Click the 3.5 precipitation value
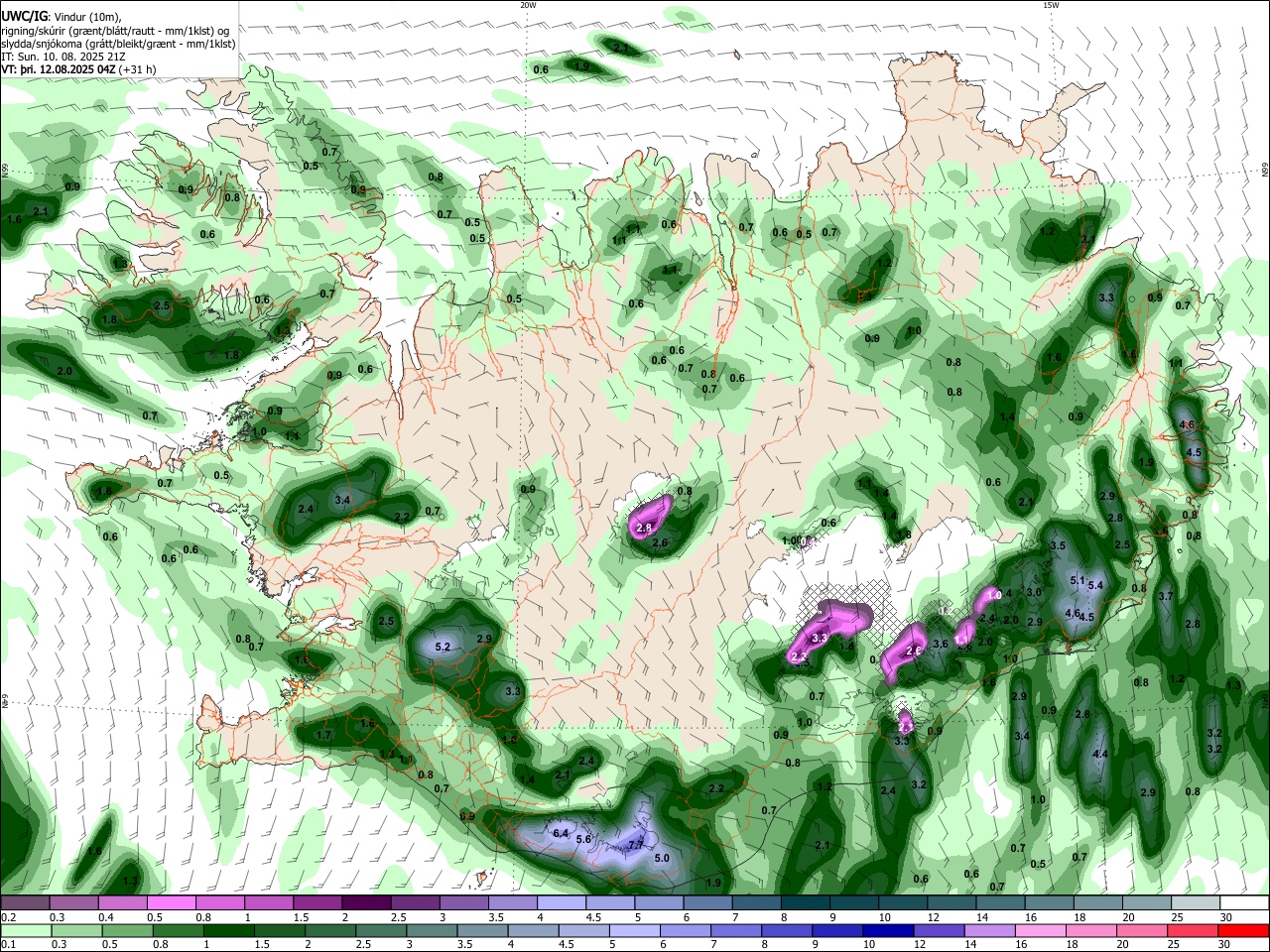Viewport: 1270px width, 952px height. [1058, 546]
